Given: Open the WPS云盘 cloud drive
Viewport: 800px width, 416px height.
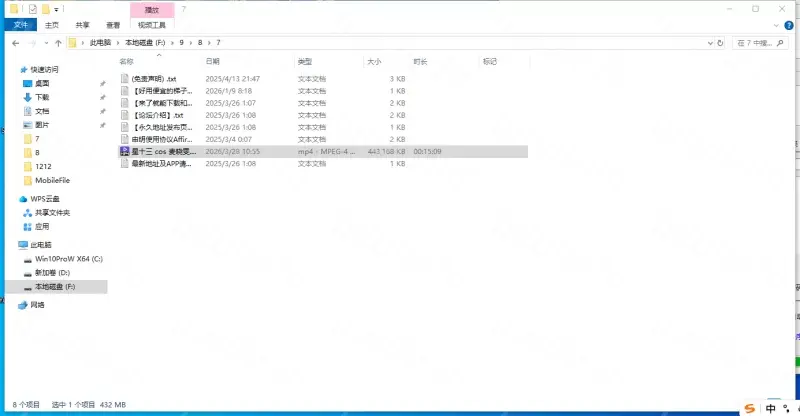Looking at the screenshot, I should pos(45,199).
